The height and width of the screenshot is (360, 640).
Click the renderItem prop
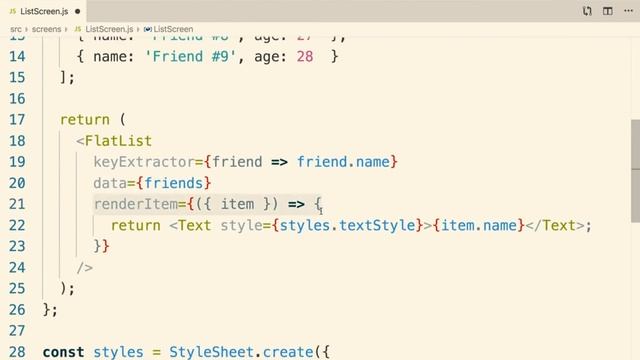coord(136,204)
